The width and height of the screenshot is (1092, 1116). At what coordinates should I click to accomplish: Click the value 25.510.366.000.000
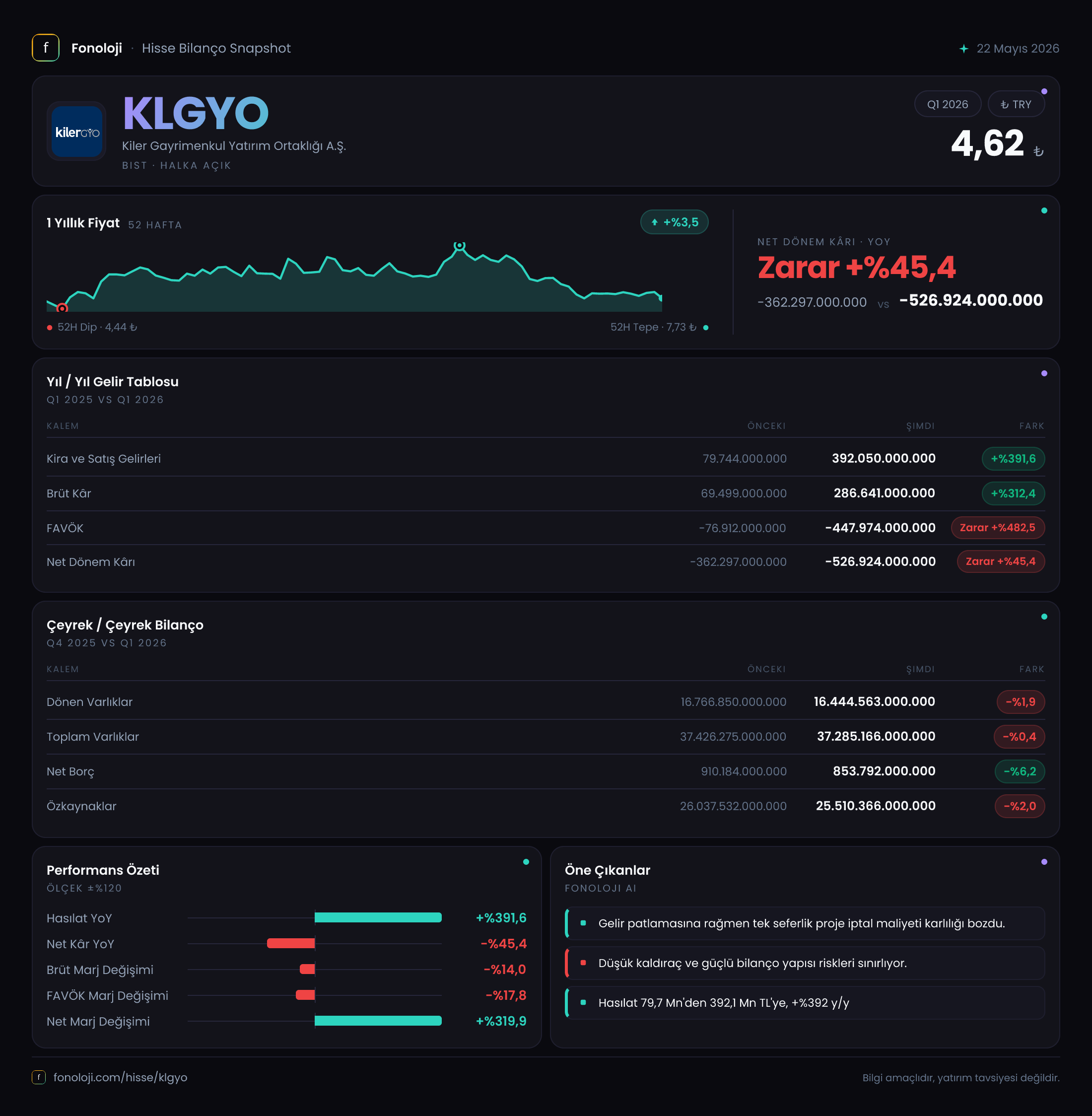pos(876,806)
